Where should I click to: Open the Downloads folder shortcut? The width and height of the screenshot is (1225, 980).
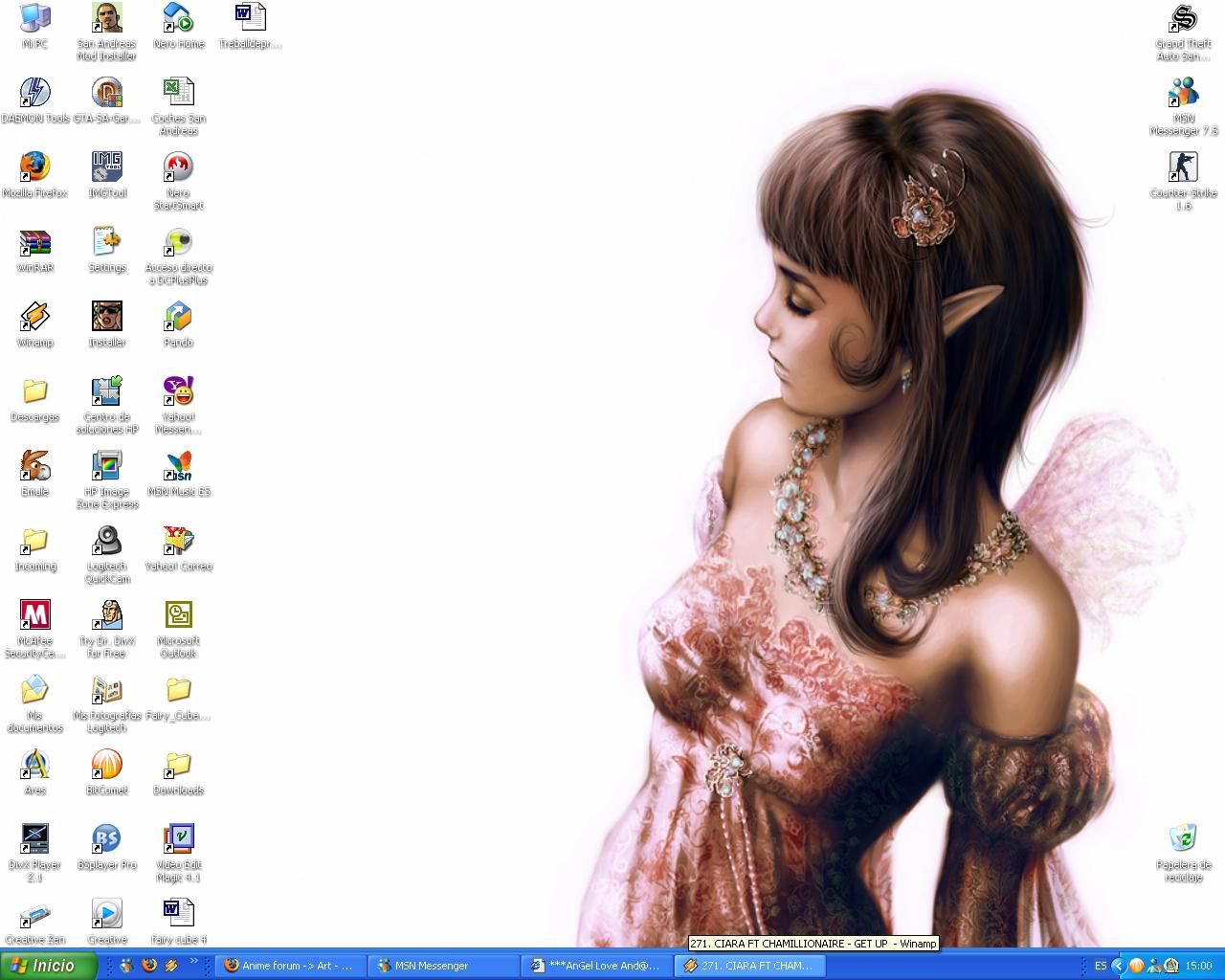179,772
